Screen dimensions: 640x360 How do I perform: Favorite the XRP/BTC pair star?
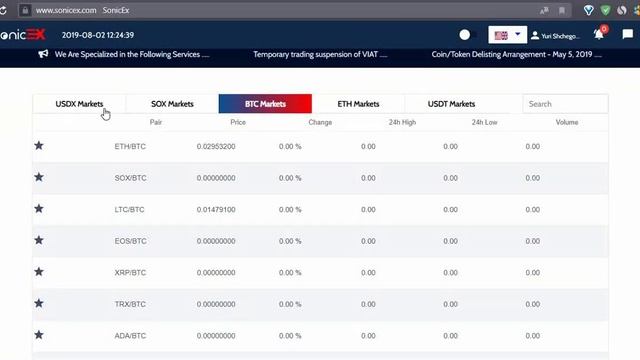[x=39, y=271]
